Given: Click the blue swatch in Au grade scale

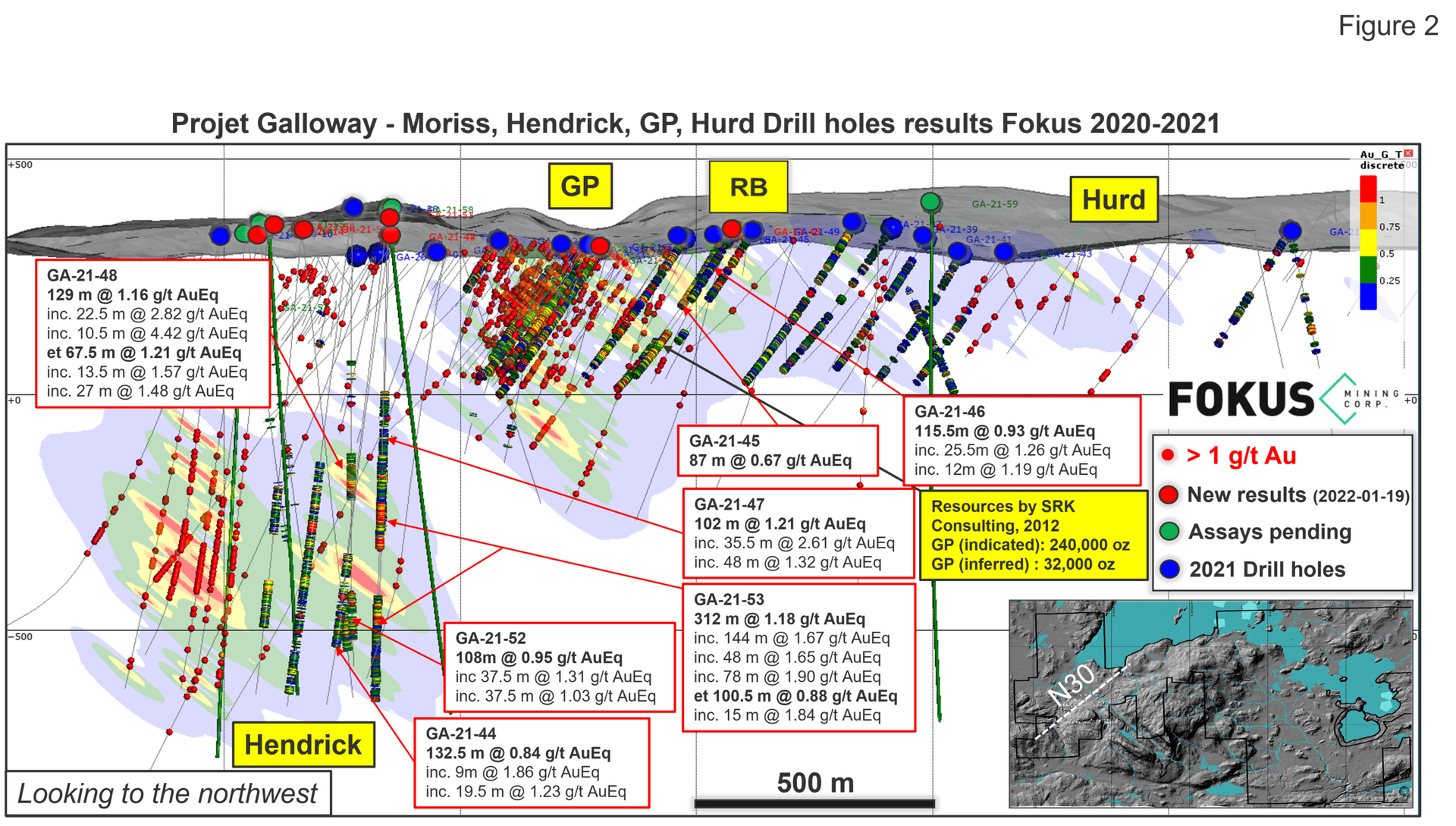Looking at the screenshot, I should point(1368,297).
